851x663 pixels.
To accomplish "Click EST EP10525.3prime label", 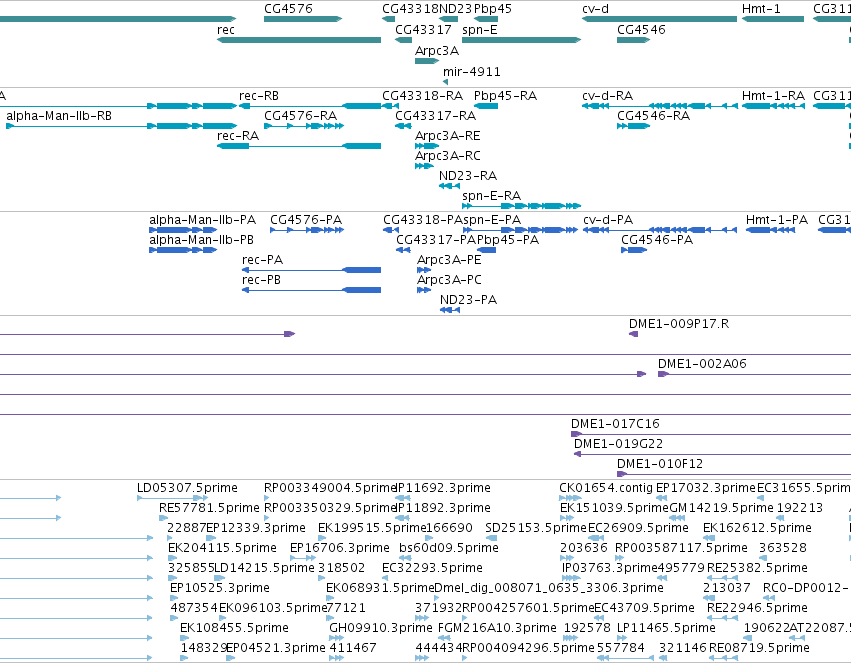I will pyautogui.click(x=220, y=588).
